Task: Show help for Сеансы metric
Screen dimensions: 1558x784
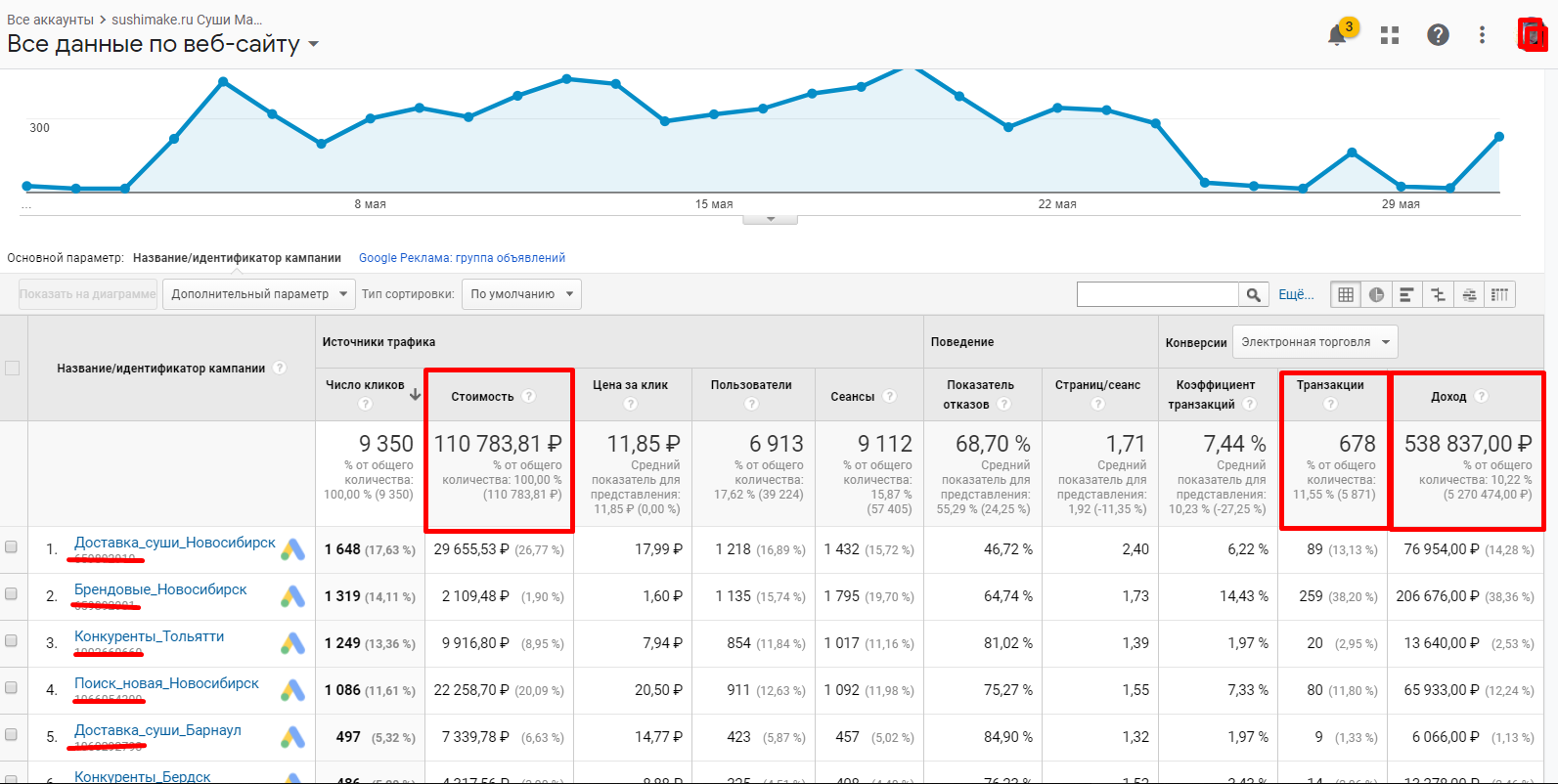Action: pyautogui.click(x=889, y=396)
